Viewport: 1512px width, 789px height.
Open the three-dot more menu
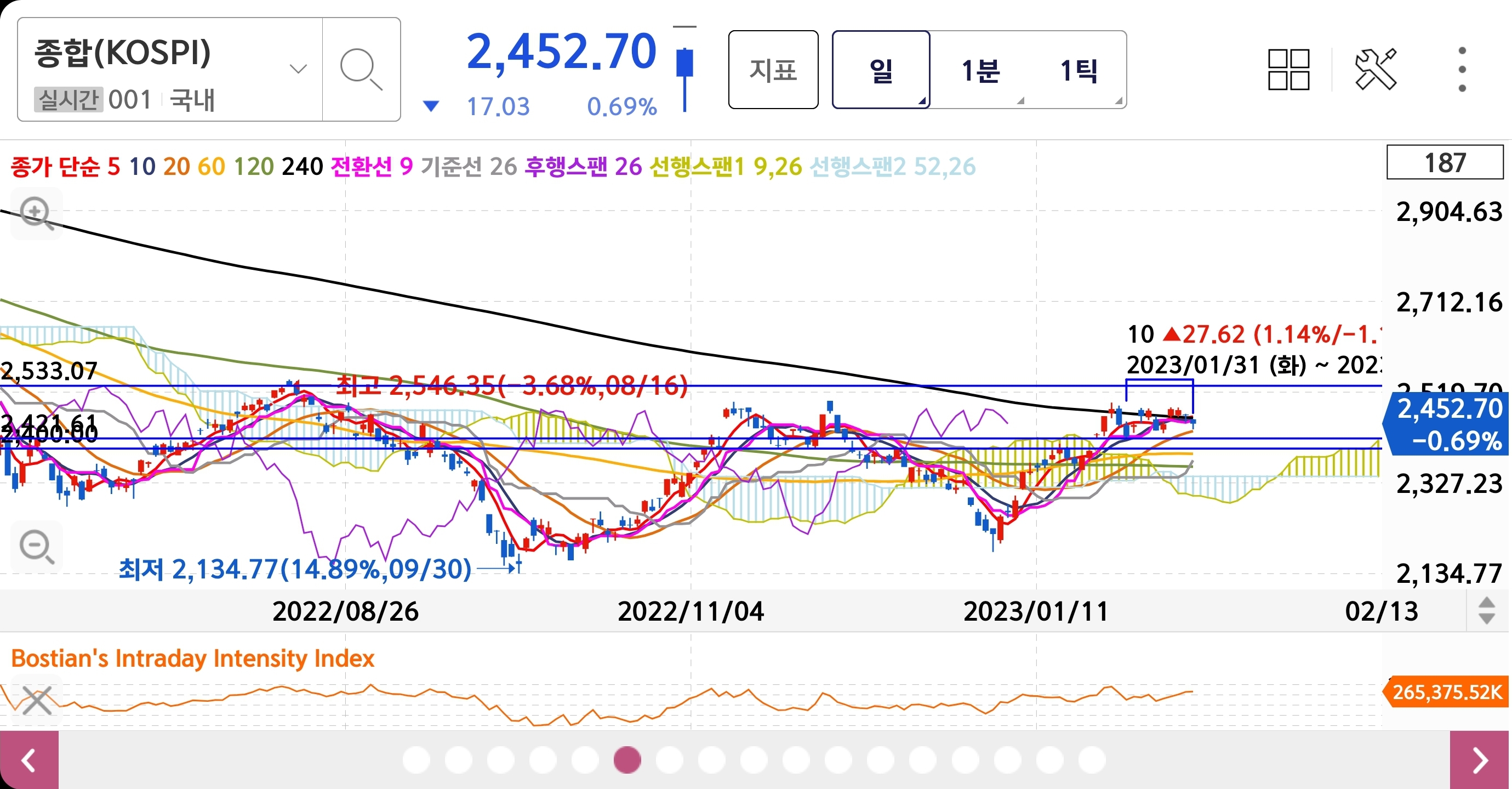1462,69
